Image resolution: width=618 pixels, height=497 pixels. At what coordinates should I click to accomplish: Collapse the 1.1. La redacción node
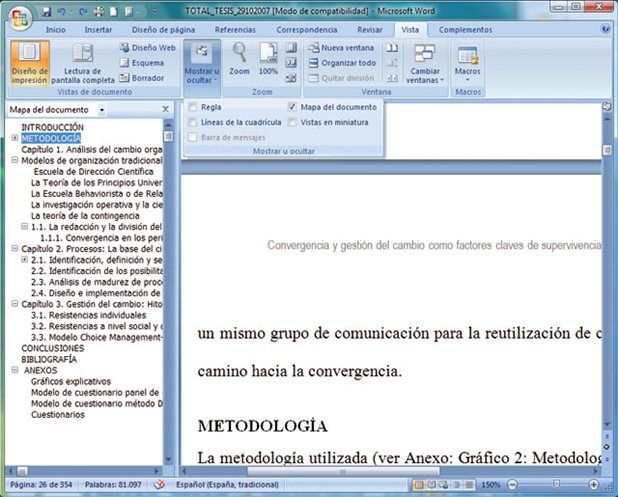point(24,226)
